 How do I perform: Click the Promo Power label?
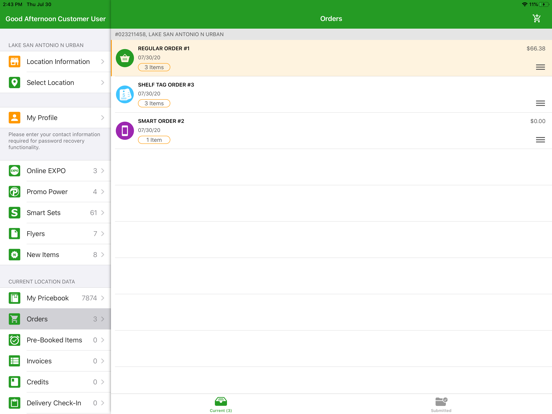[x=47, y=192]
